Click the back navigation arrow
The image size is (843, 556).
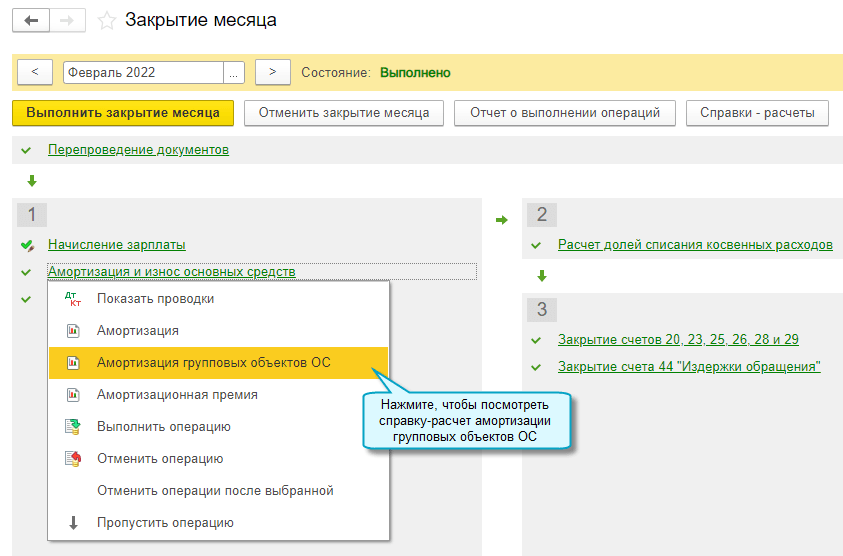pyautogui.click(x=30, y=20)
